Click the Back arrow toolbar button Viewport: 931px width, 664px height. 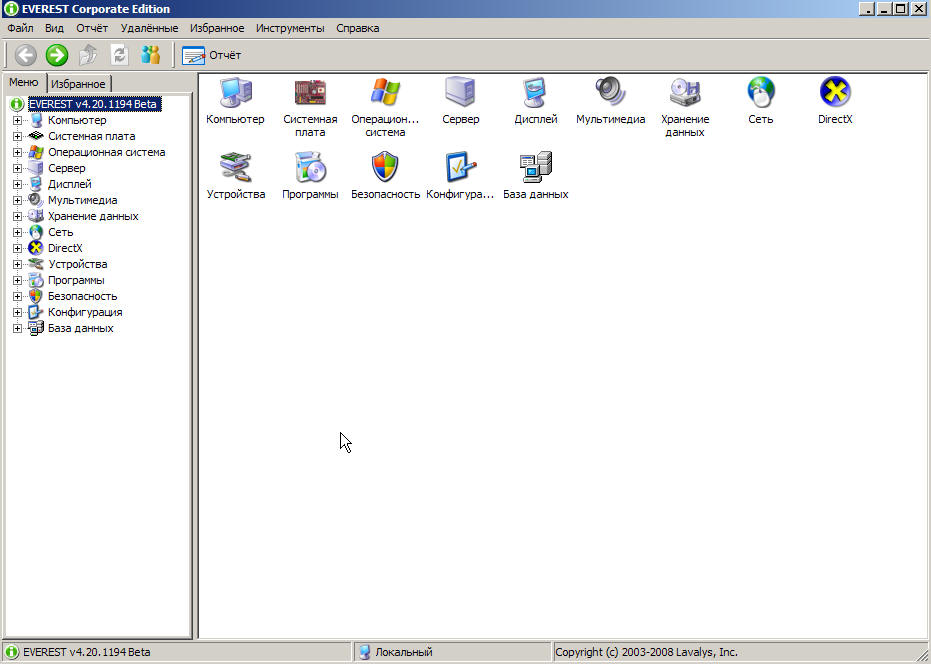[26, 55]
